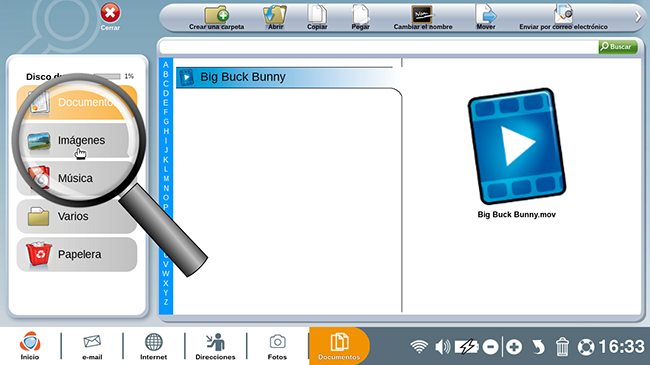Screen dimensions: 650x365
Task: Click the green Buscar button
Action: (618, 47)
